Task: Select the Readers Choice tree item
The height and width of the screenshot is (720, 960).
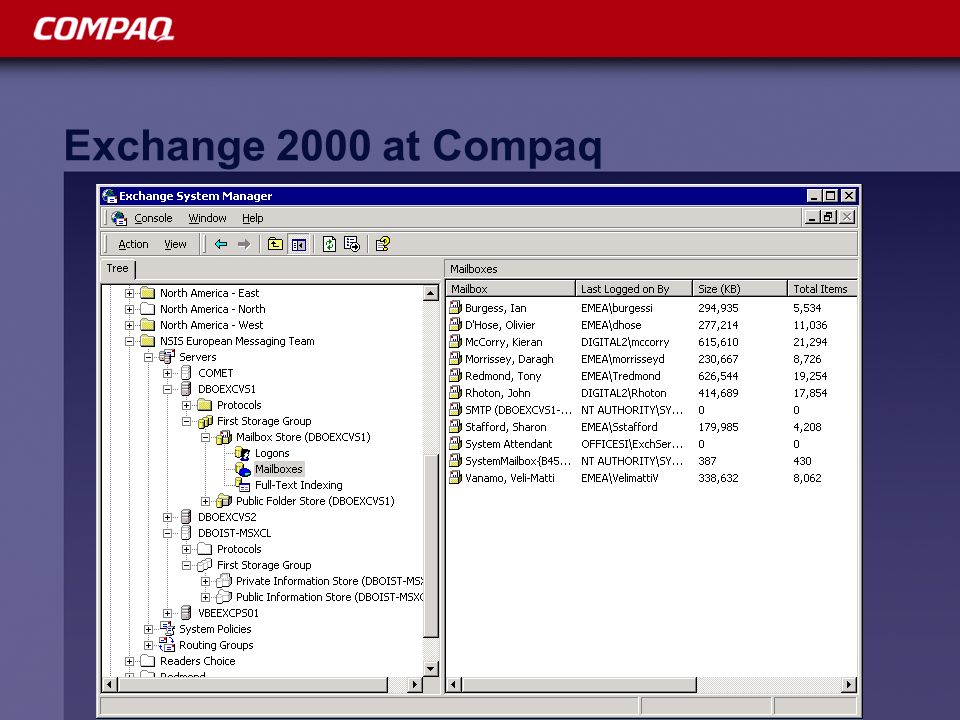Action: click(197, 661)
